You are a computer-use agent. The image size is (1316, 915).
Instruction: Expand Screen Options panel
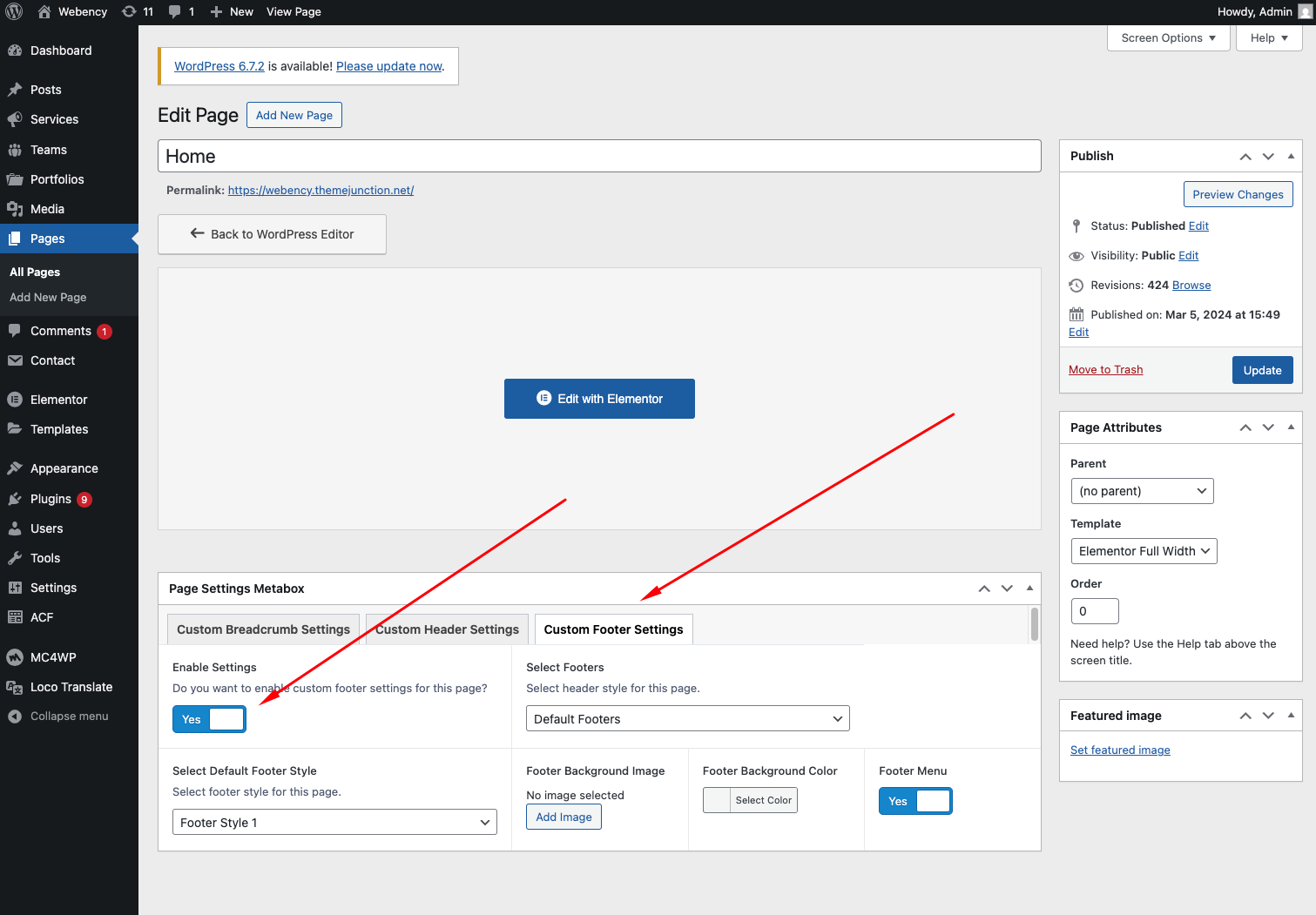tap(1169, 38)
